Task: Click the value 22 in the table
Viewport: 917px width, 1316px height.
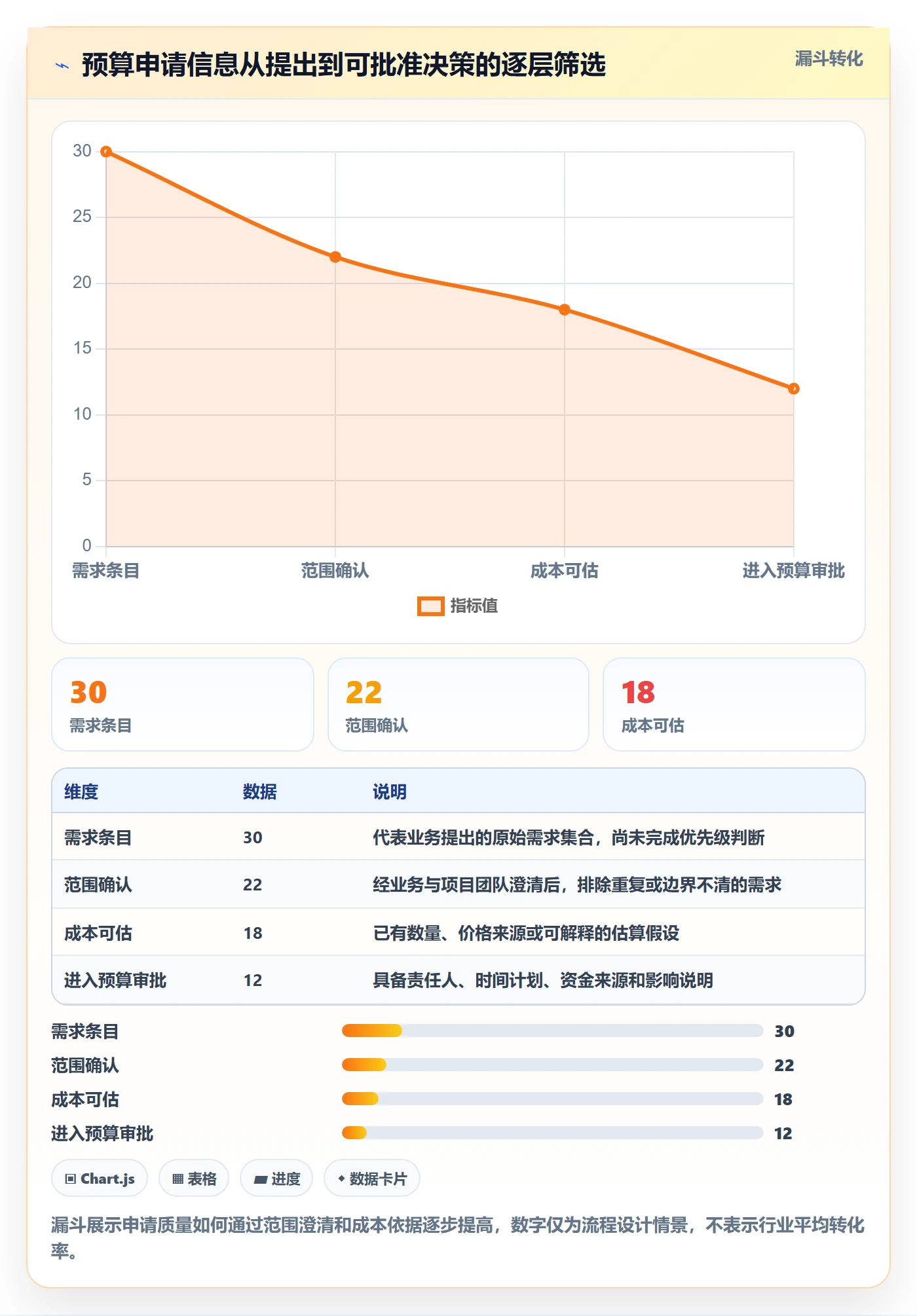Action: [253, 885]
